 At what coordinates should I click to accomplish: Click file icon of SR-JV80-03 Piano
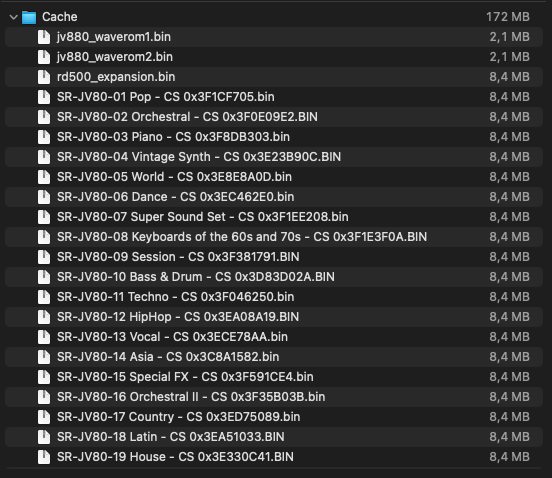pyautogui.click(x=44, y=137)
